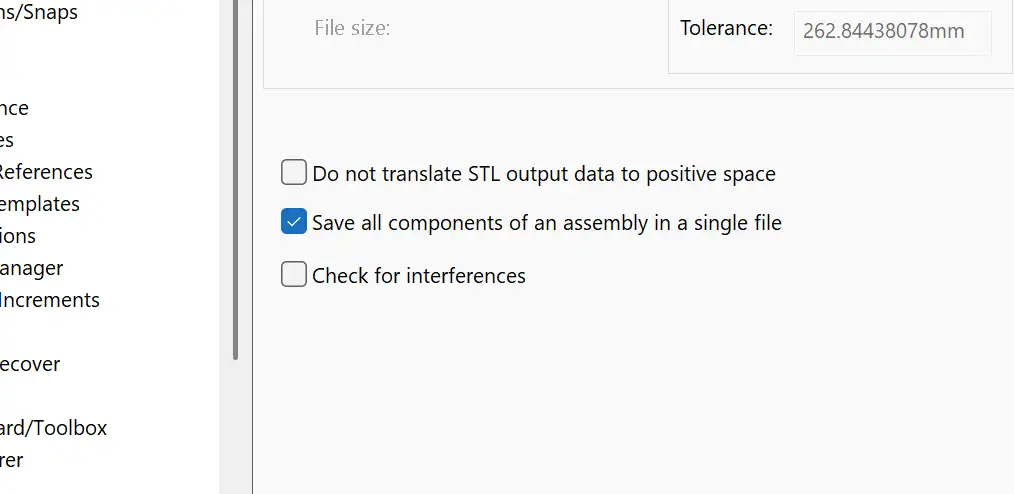Select the FeatureManager options entry
This screenshot has width=1014, height=494.
tap(31, 268)
